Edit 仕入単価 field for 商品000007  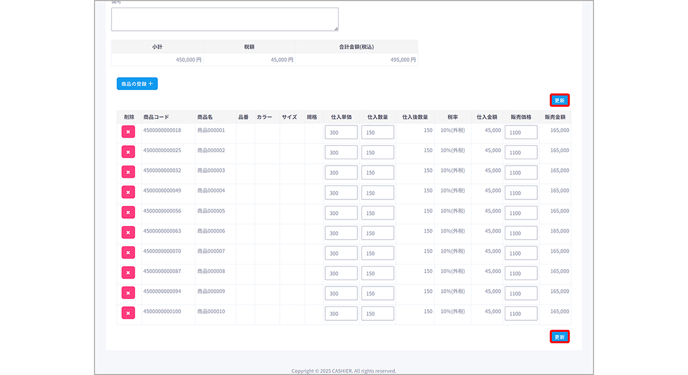click(x=341, y=253)
